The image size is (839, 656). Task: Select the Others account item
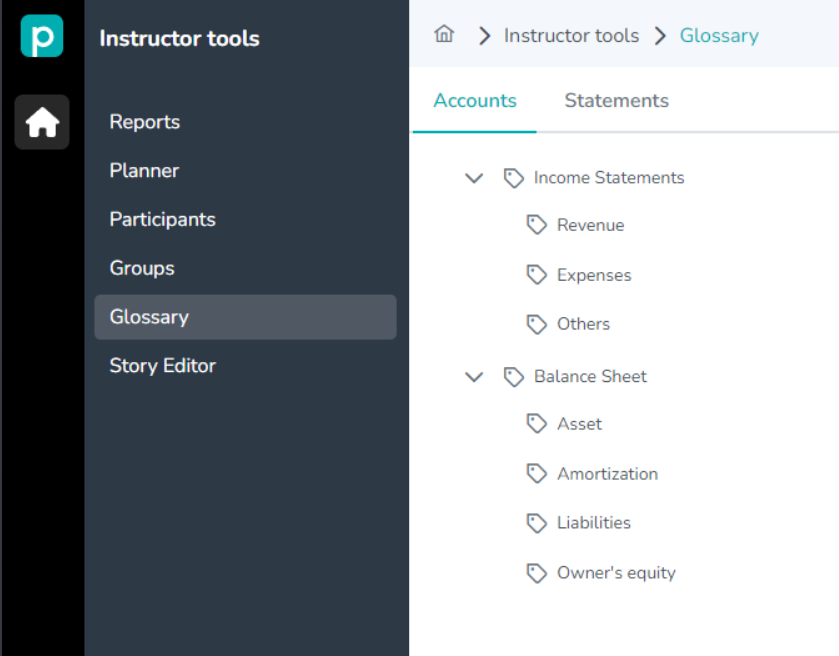tap(583, 324)
